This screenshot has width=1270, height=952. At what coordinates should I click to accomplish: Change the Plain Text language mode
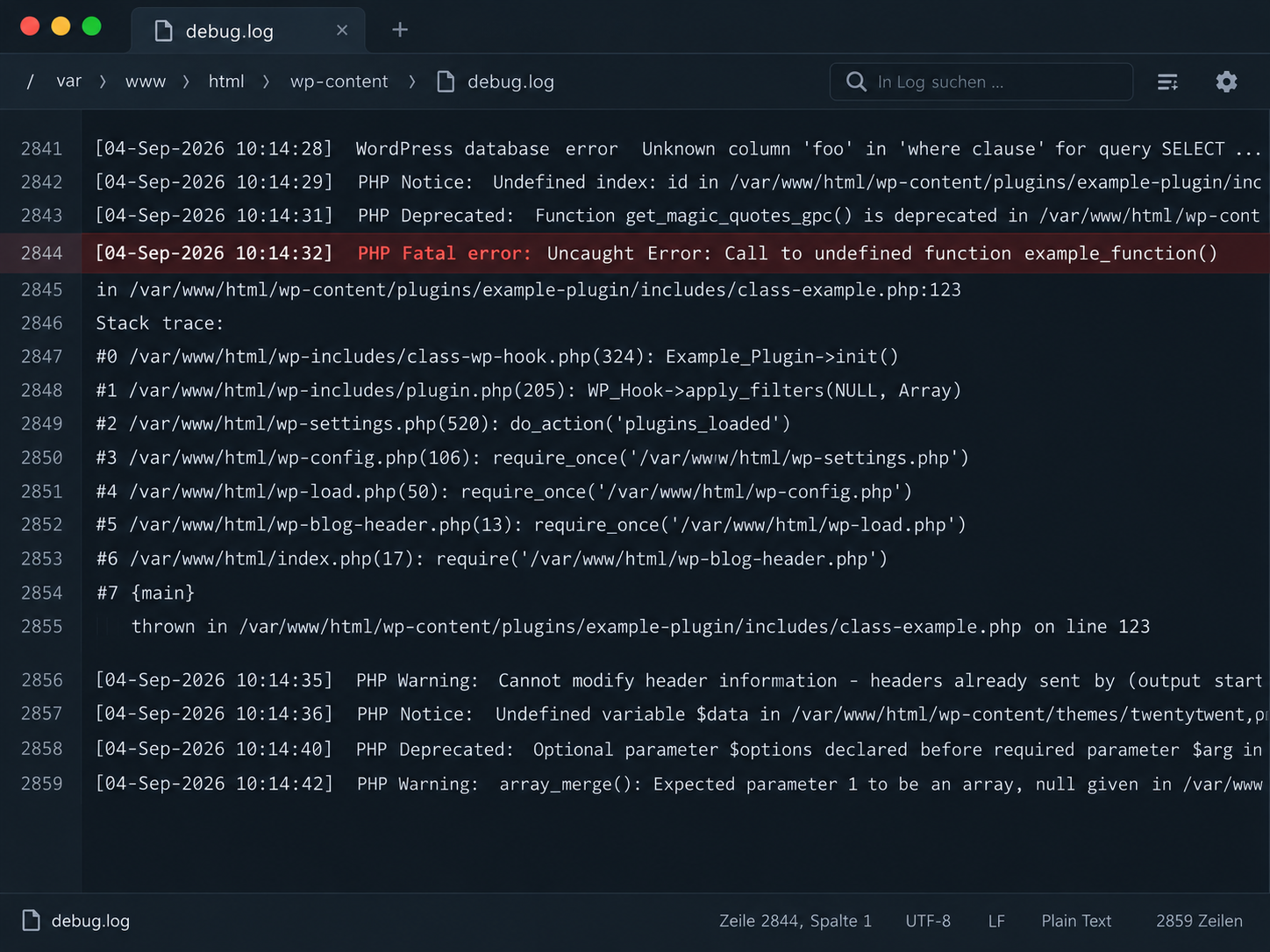[1076, 920]
